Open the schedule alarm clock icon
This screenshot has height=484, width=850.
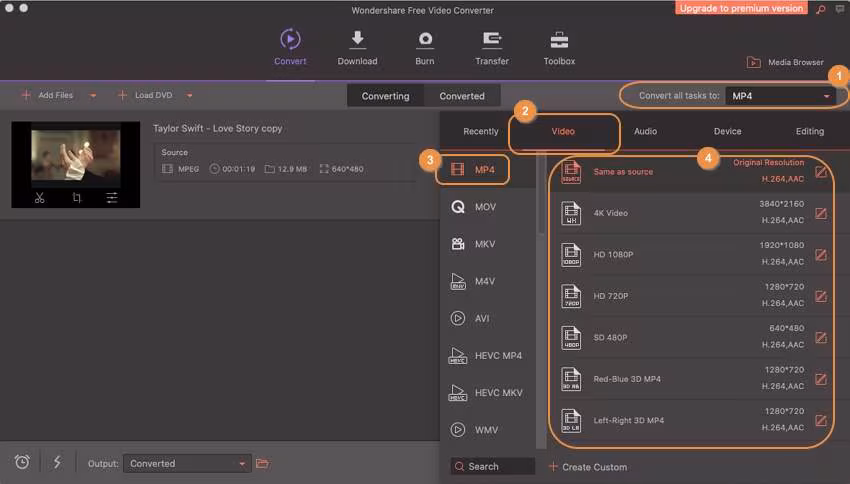click(22, 462)
